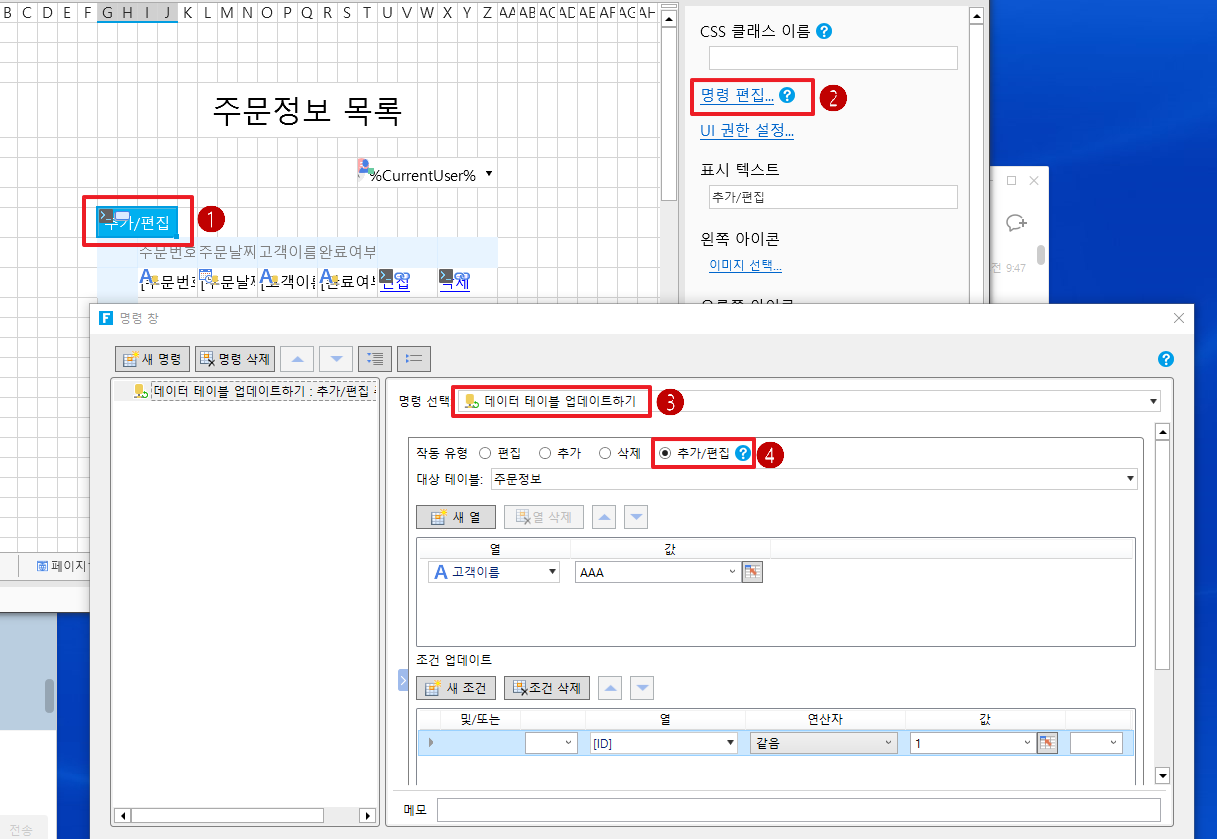Click the cell picker icon beside the AAA value
Screen dimensions: 1217x839
pyautogui.click(x=753, y=572)
